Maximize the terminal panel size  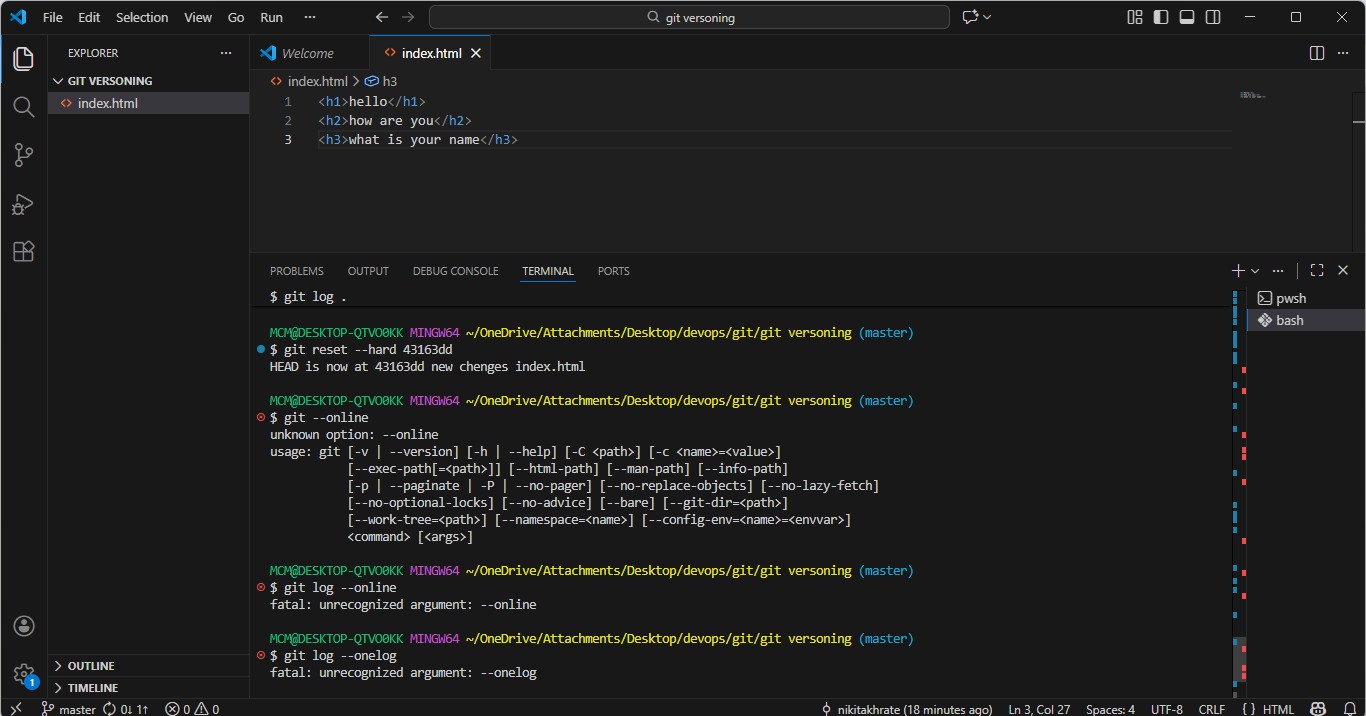[x=1317, y=270]
